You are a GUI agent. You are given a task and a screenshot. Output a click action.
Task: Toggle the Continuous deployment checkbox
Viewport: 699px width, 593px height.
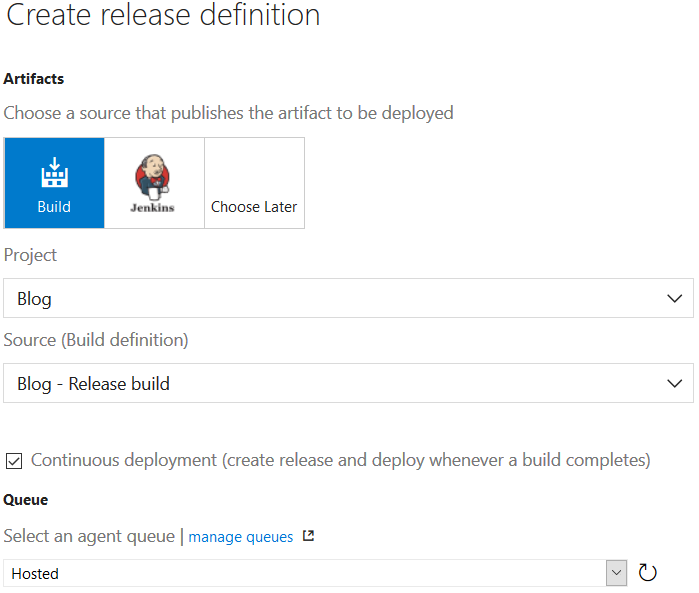[x=14, y=461]
